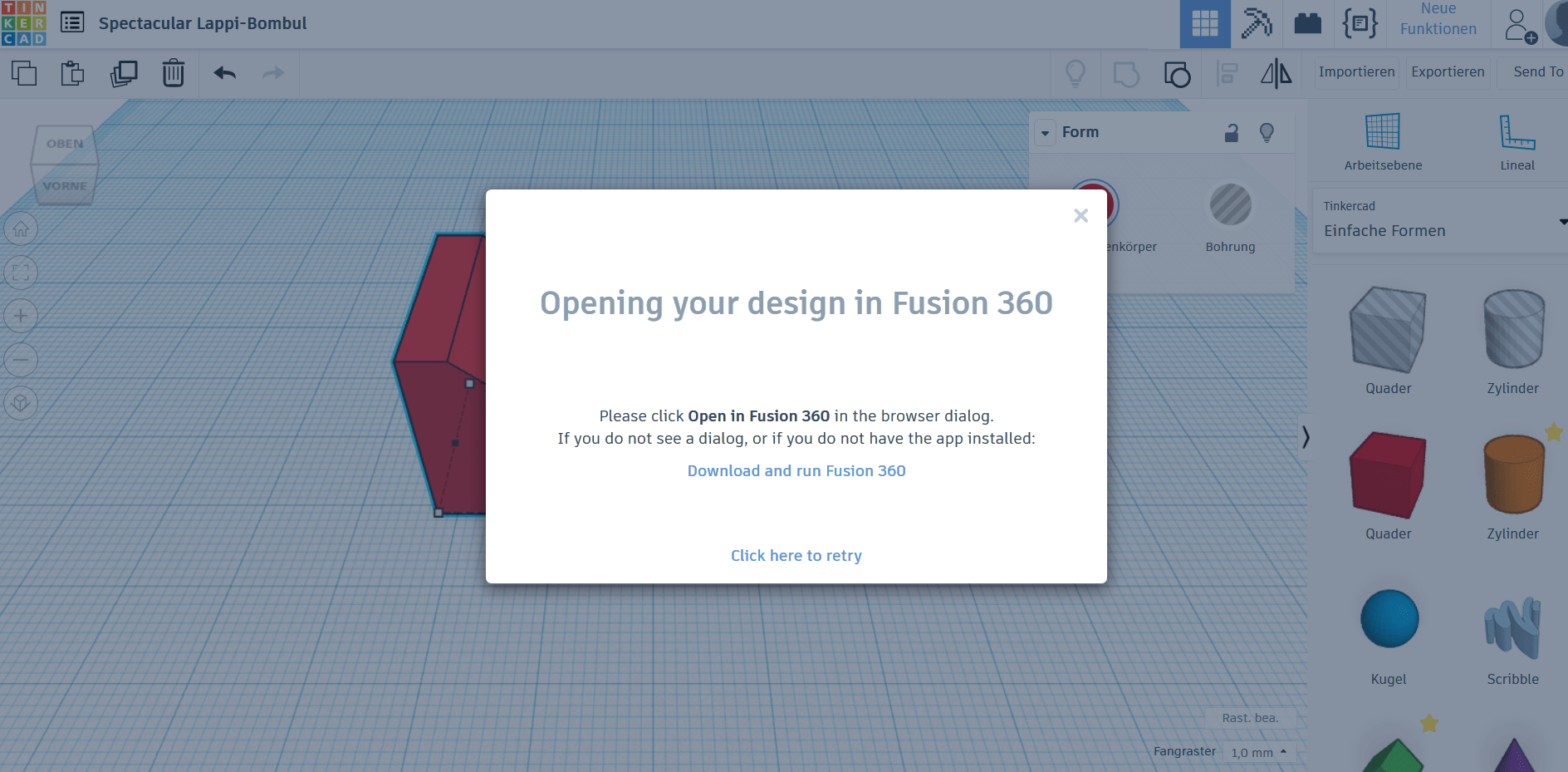Open the Fangraster 1,0 mm dropdown

click(1259, 752)
